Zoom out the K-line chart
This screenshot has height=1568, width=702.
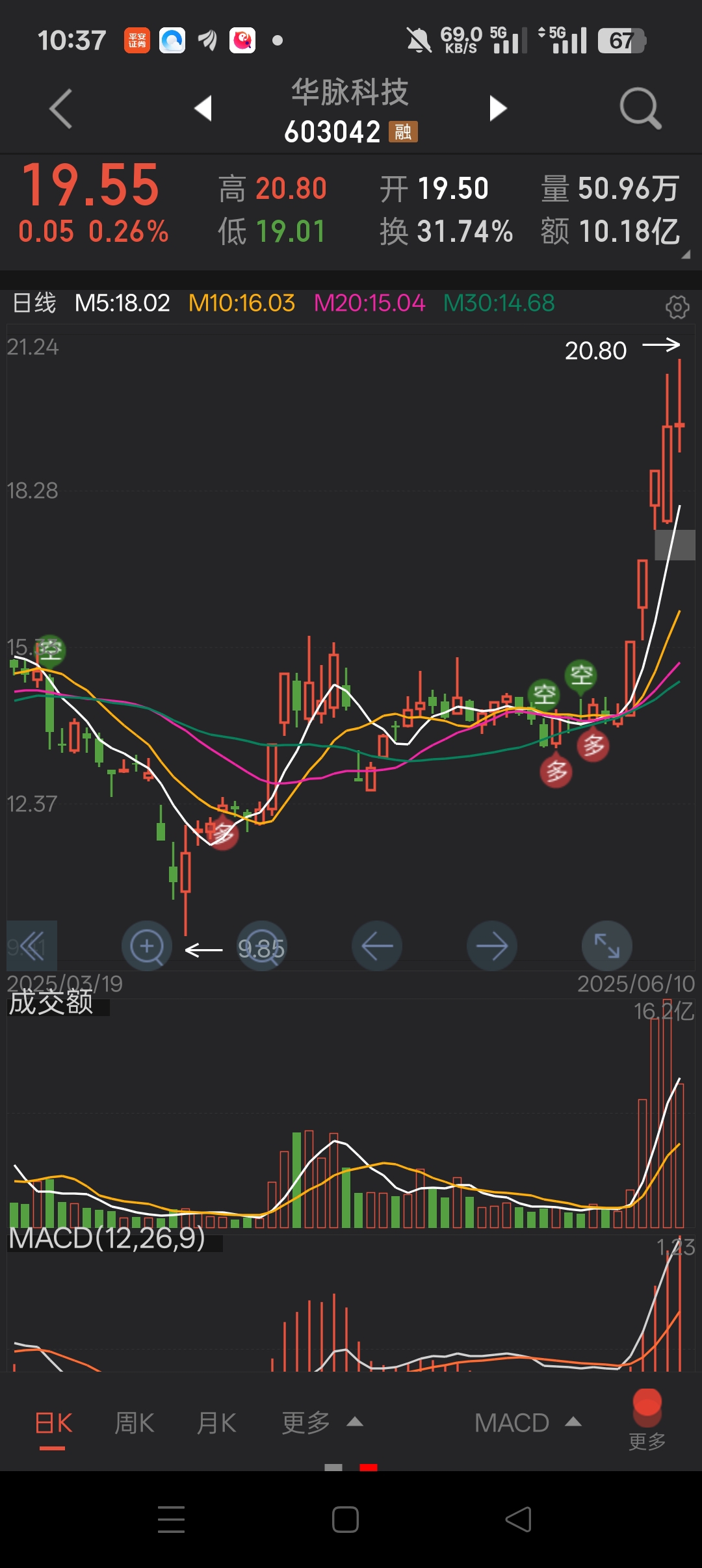click(261, 946)
